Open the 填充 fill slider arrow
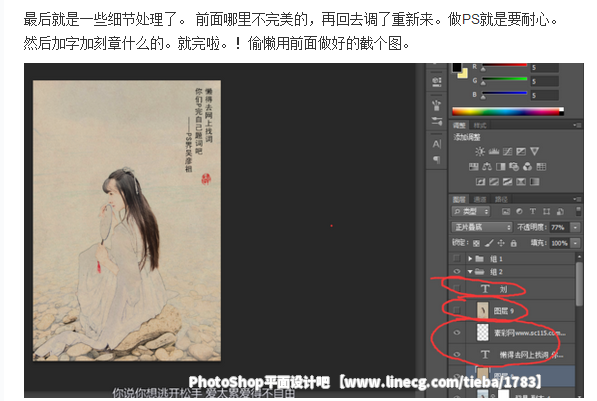The height and width of the screenshot is (401, 597). pos(575,243)
